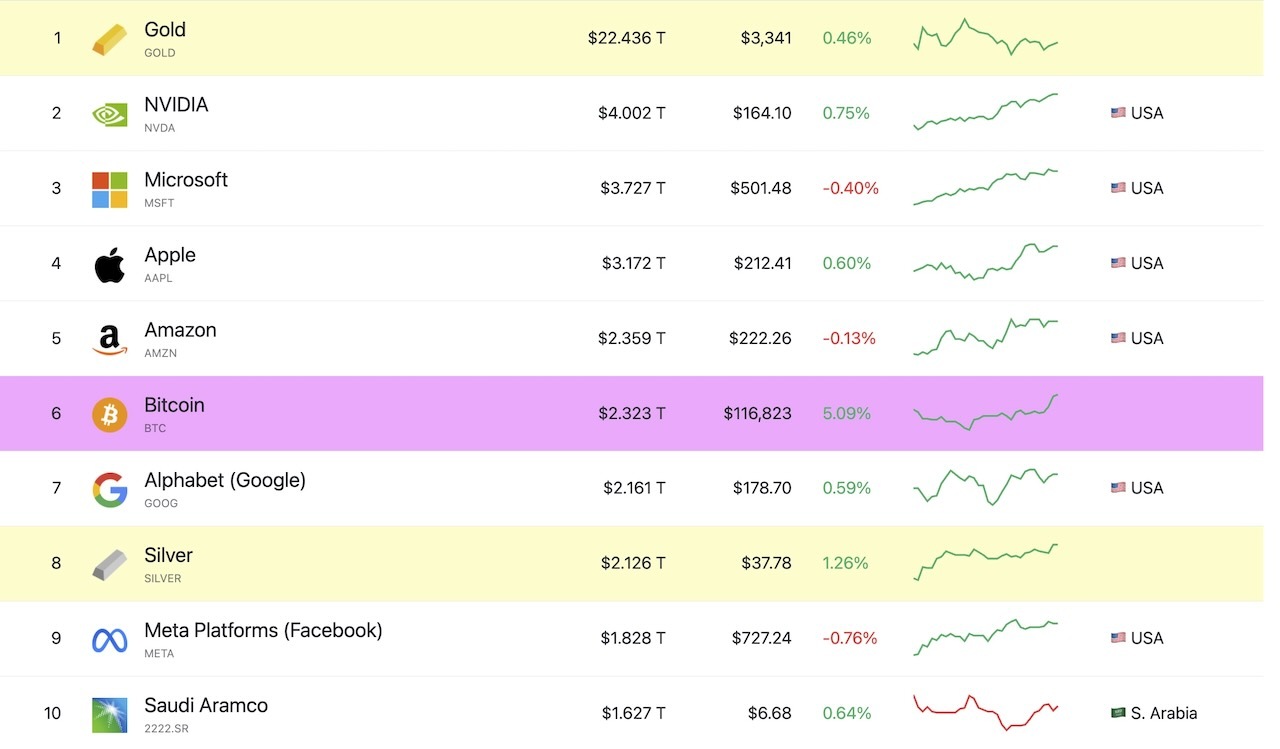Click NVIDIA's price sparkline chart

[x=985, y=112]
